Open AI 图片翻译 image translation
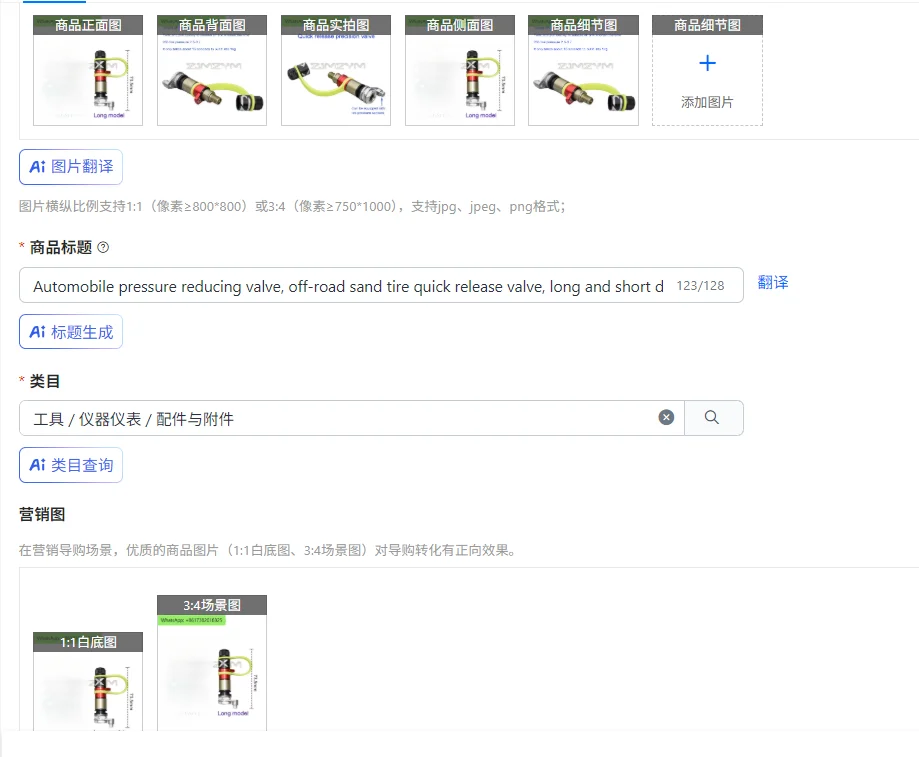919x757 pixels. tap(71, 167)
